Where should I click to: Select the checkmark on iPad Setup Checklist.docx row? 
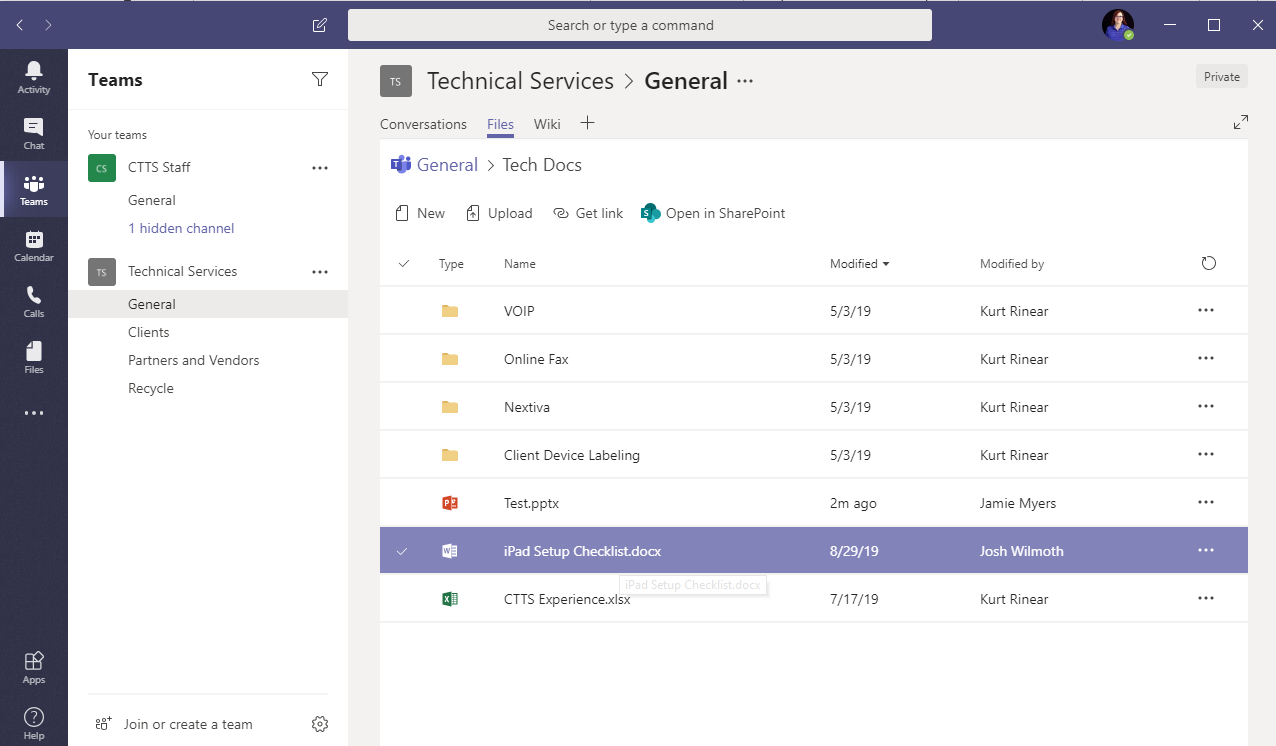(x=403, y=550)
